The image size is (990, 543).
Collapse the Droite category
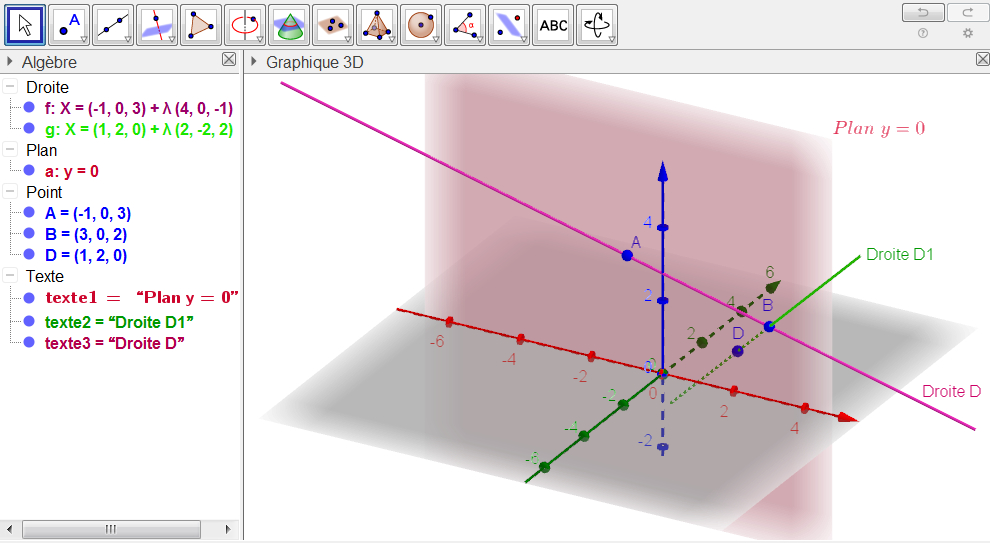pos(10,87)
